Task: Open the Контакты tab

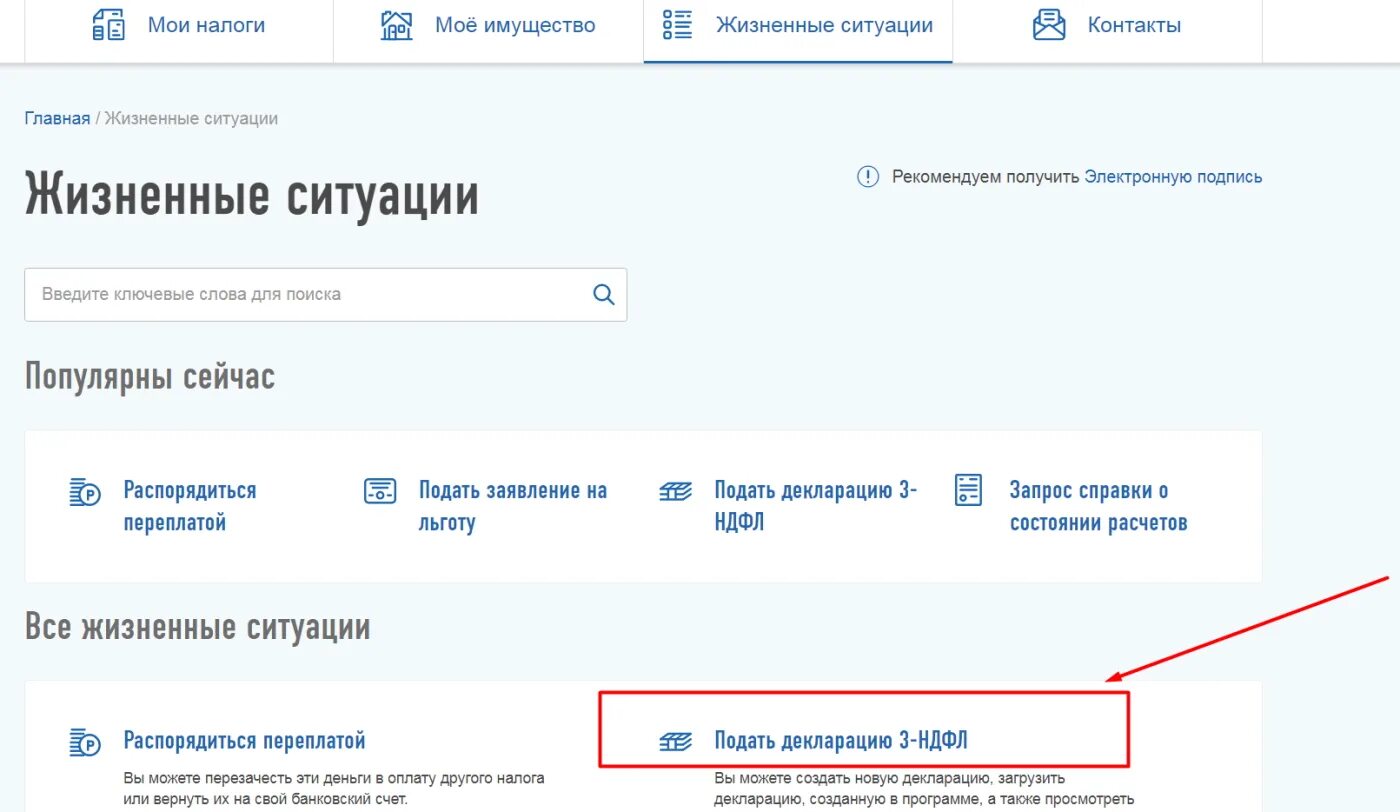Action: pos(1107,31)
